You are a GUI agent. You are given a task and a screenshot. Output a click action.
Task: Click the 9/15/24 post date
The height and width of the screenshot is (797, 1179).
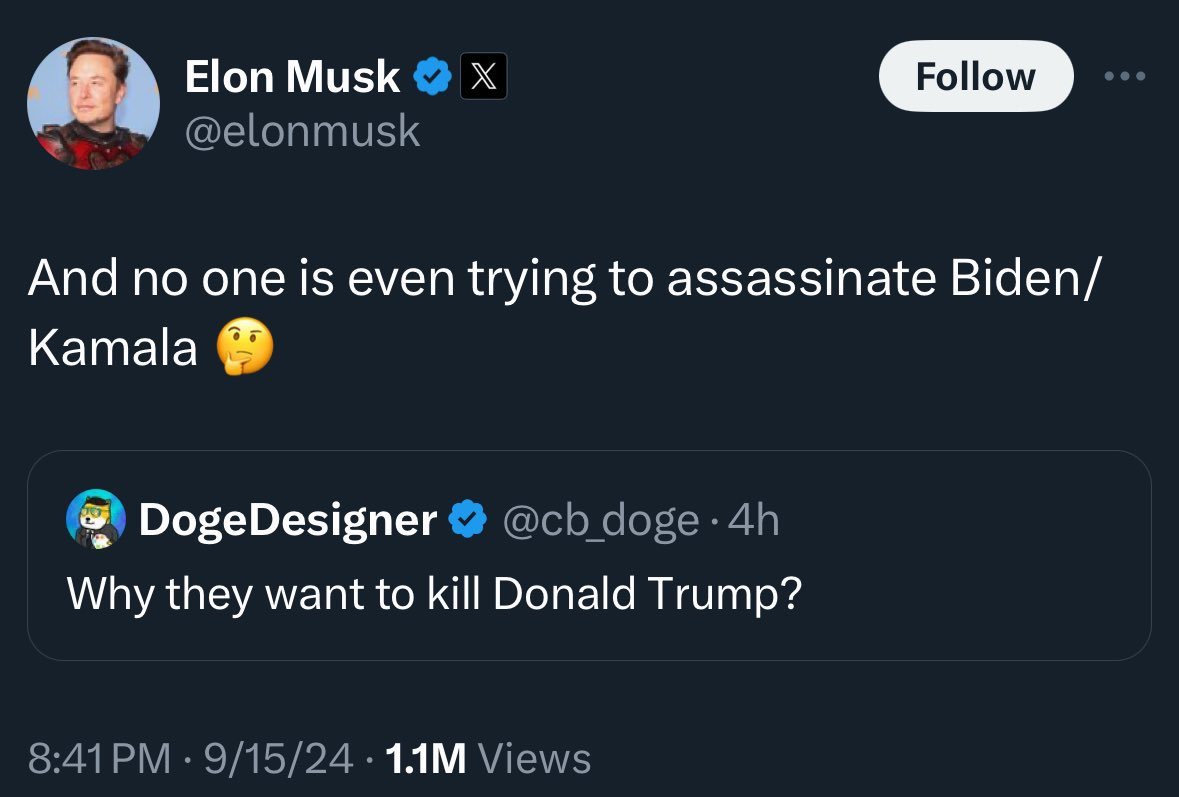pos(279,758)
